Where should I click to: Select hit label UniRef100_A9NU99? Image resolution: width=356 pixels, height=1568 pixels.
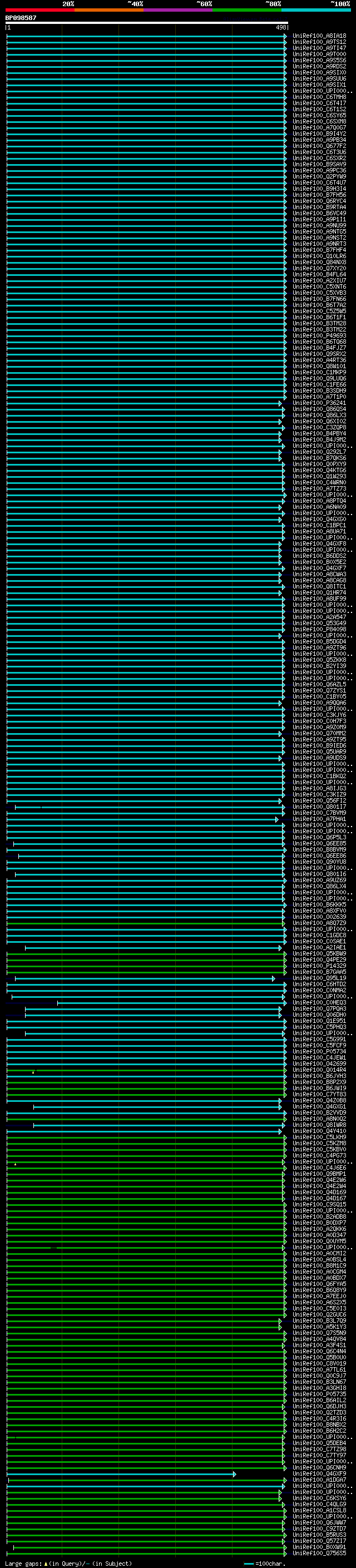(319, 225)
